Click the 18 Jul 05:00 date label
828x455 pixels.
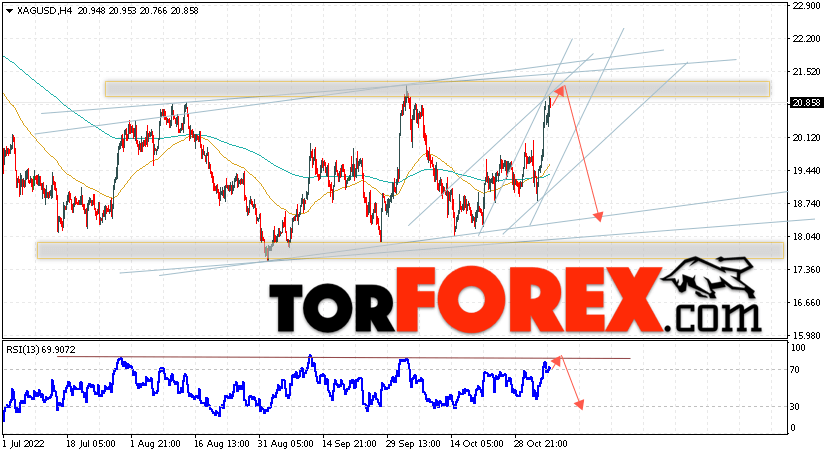89,443
